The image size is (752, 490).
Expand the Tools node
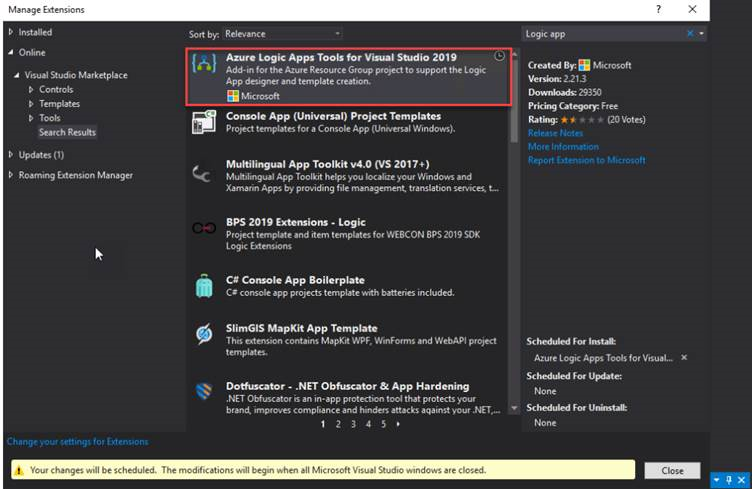point(31,118)
